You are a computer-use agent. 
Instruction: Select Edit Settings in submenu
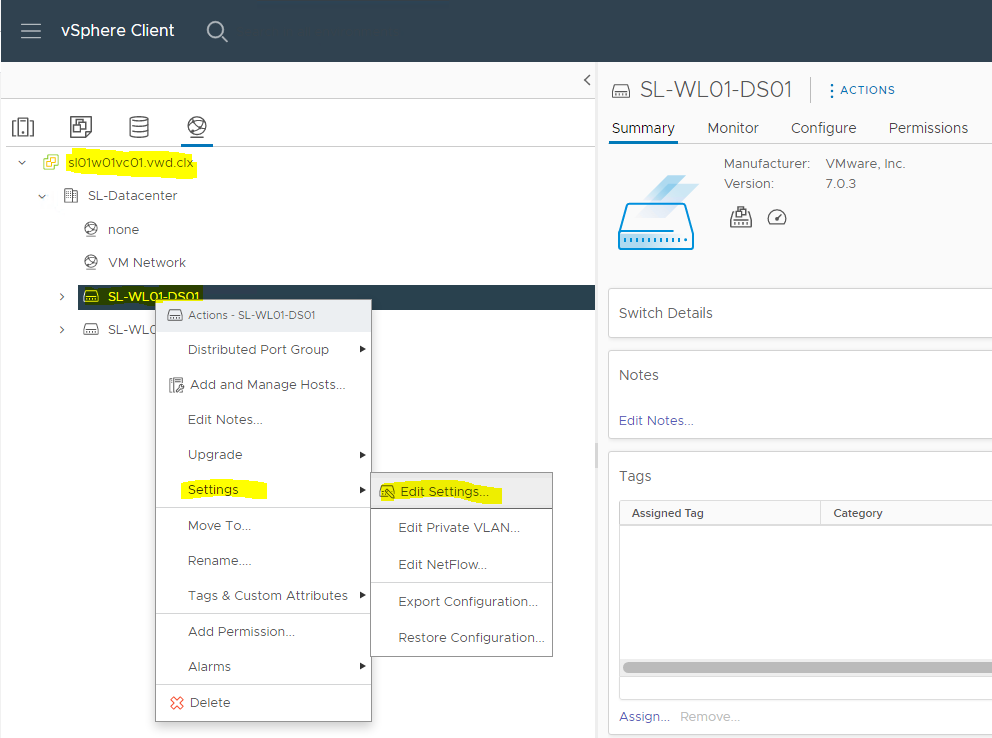coord(461,491)
